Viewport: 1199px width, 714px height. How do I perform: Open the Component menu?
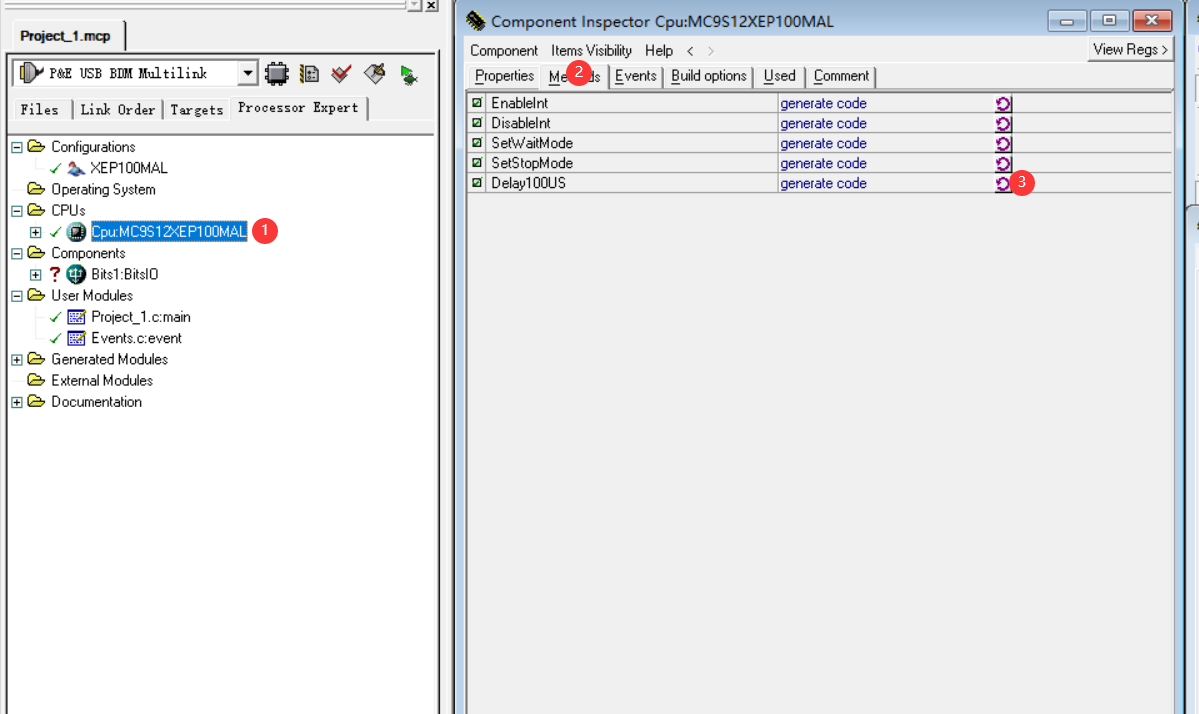pyautogui.click(x=504, y=50)
